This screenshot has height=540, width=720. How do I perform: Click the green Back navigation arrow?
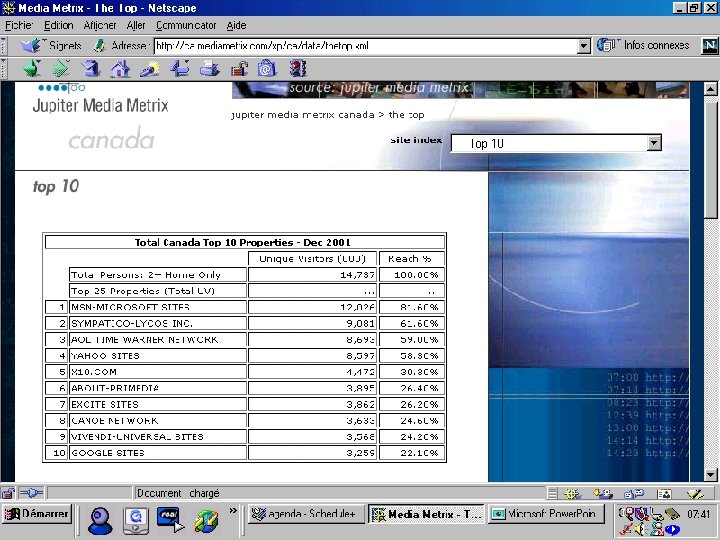click(x=32, y=69)
